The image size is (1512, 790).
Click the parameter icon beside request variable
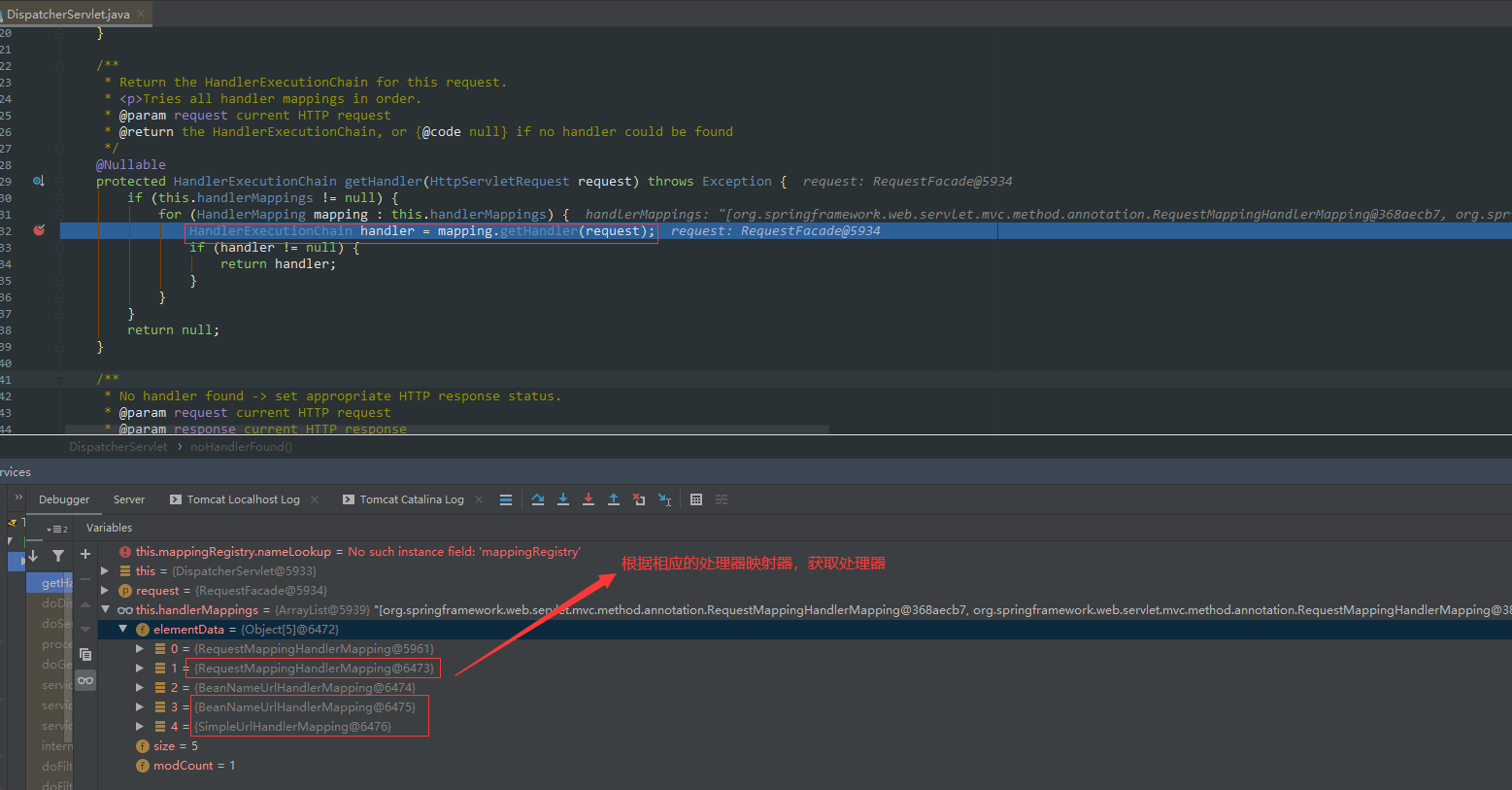(125, 591)
